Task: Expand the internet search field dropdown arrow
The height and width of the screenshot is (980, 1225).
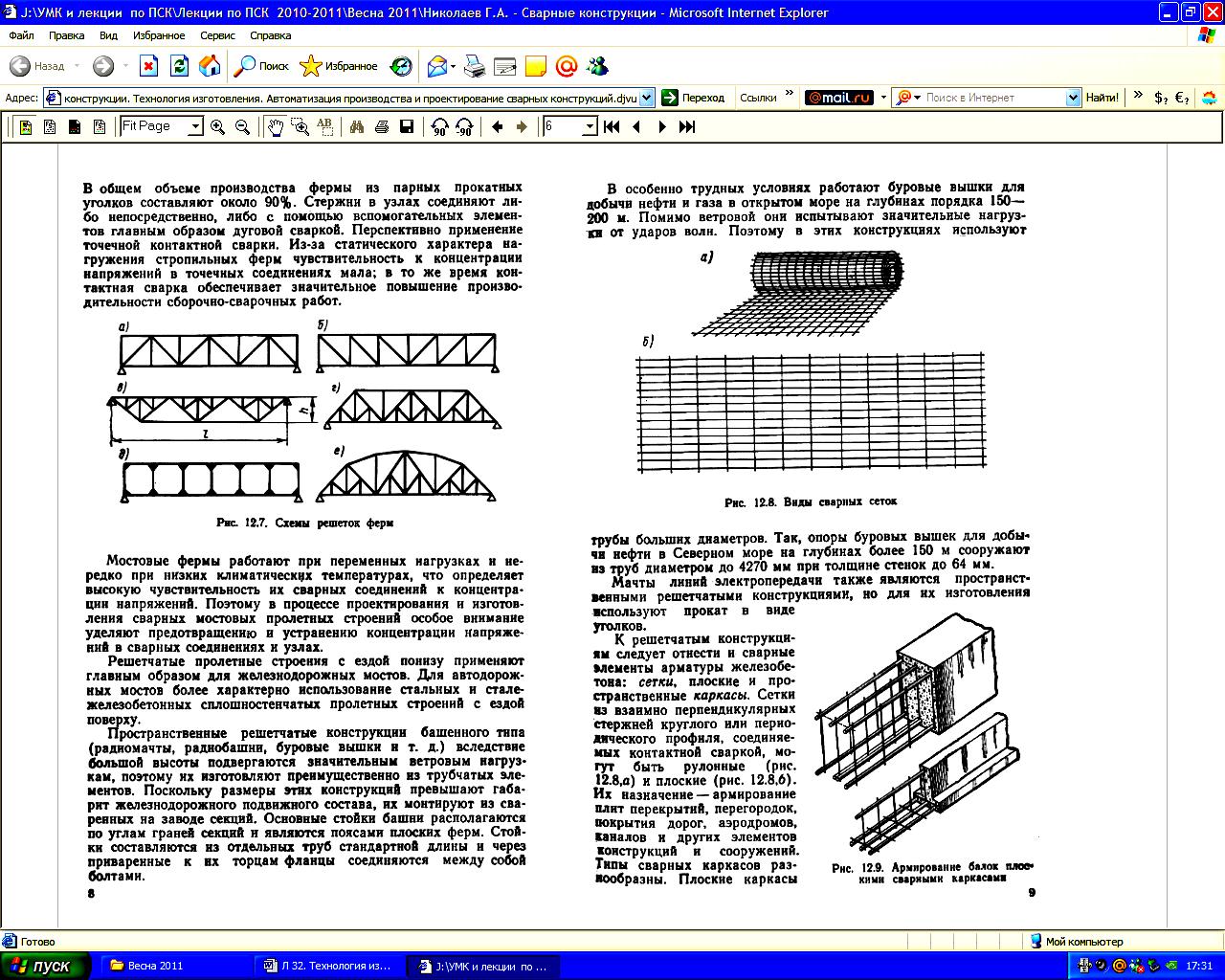Action: point(1073,98)
